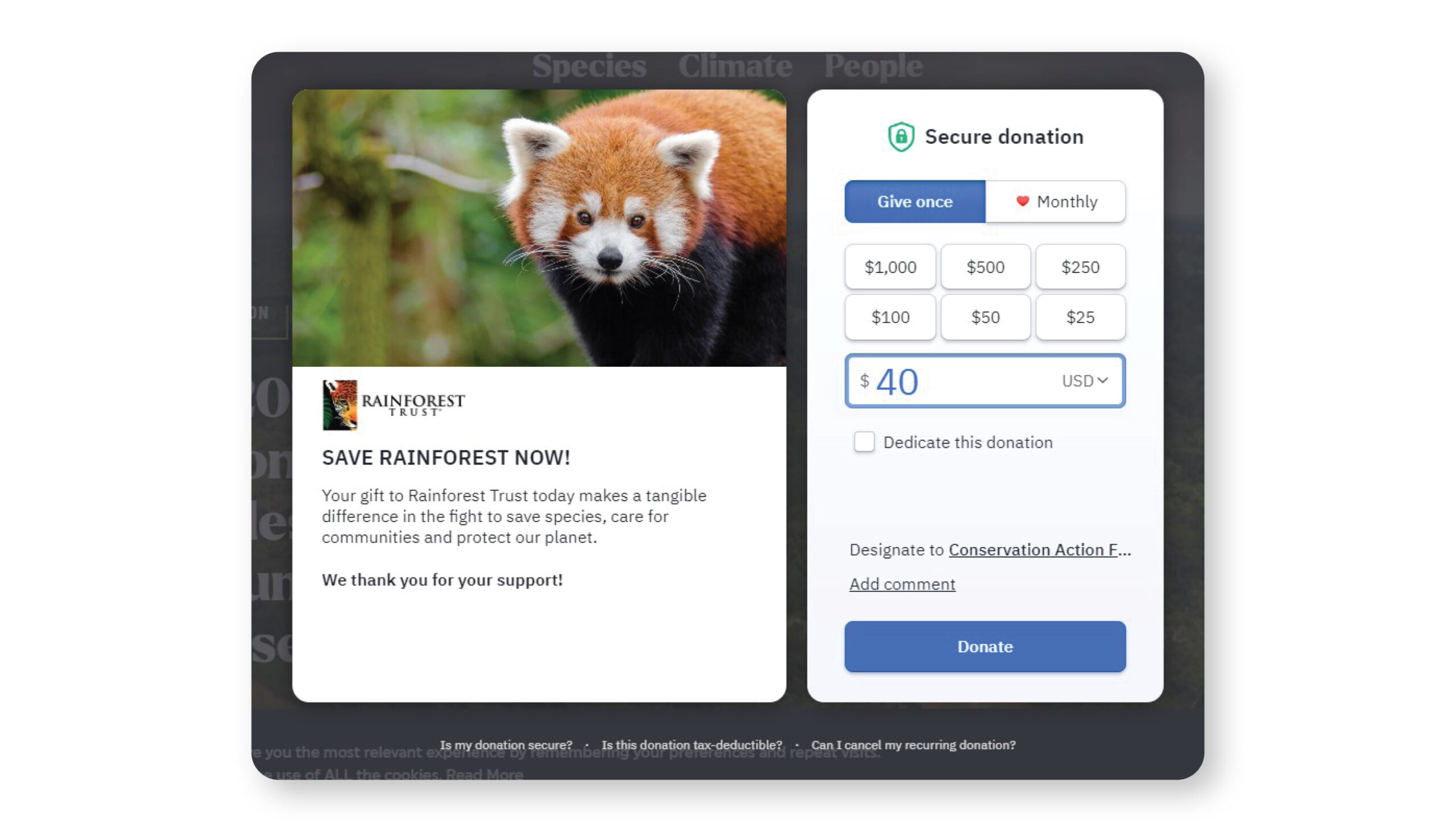Choose the $500 preset amount

click(x=986, y=267)
